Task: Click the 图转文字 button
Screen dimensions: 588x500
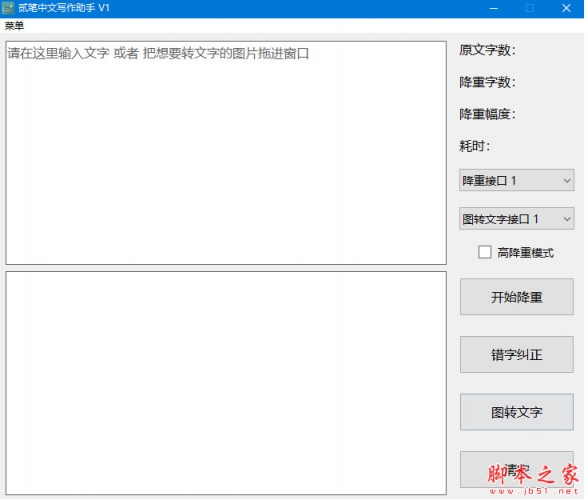Action: (x=516, y=412)
